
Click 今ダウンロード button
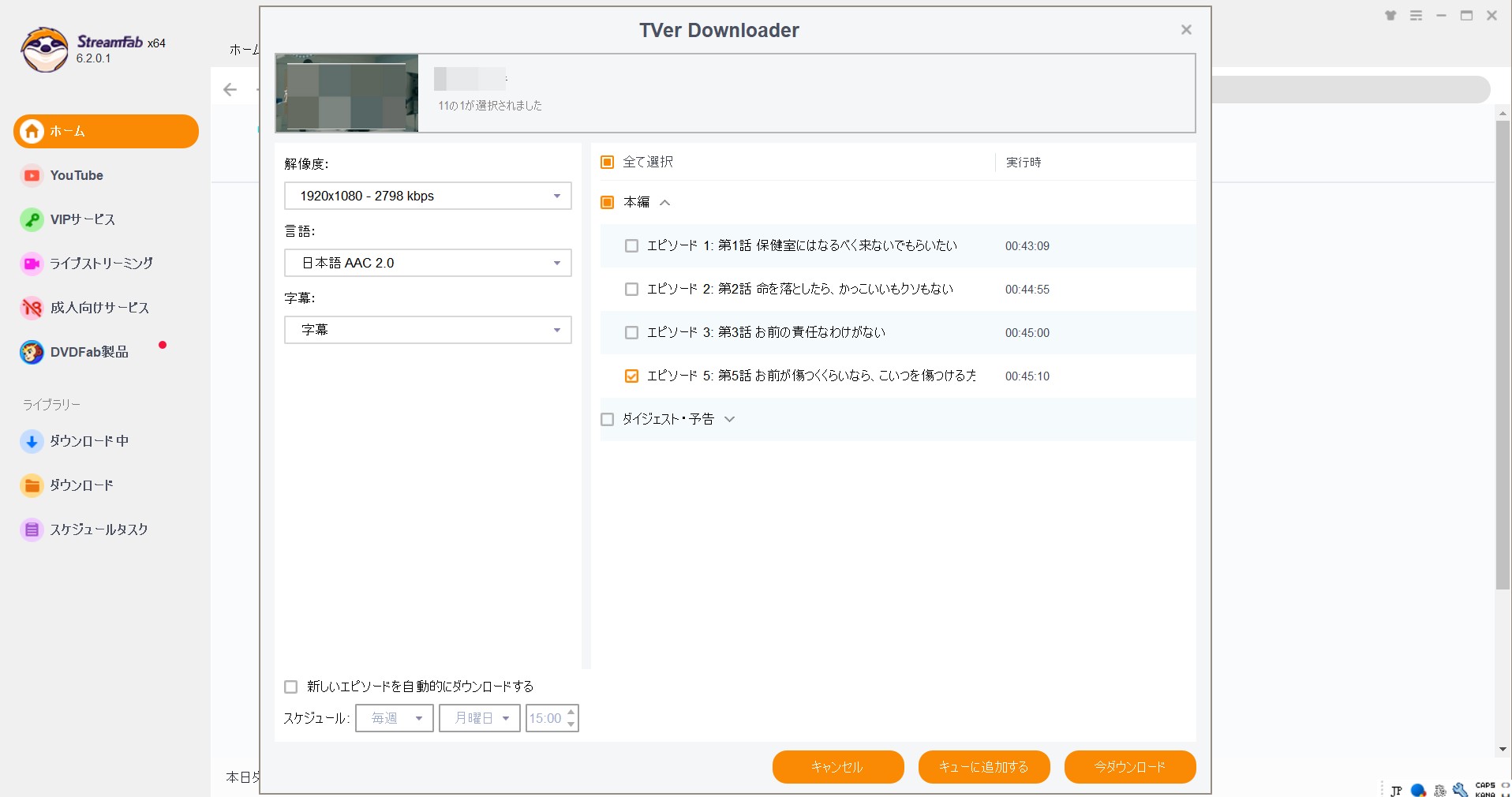(1130, 767)
